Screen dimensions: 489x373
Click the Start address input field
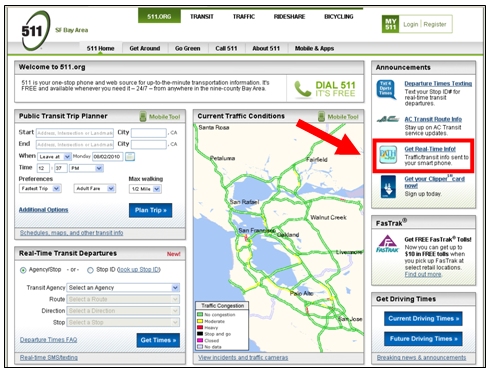75,133
